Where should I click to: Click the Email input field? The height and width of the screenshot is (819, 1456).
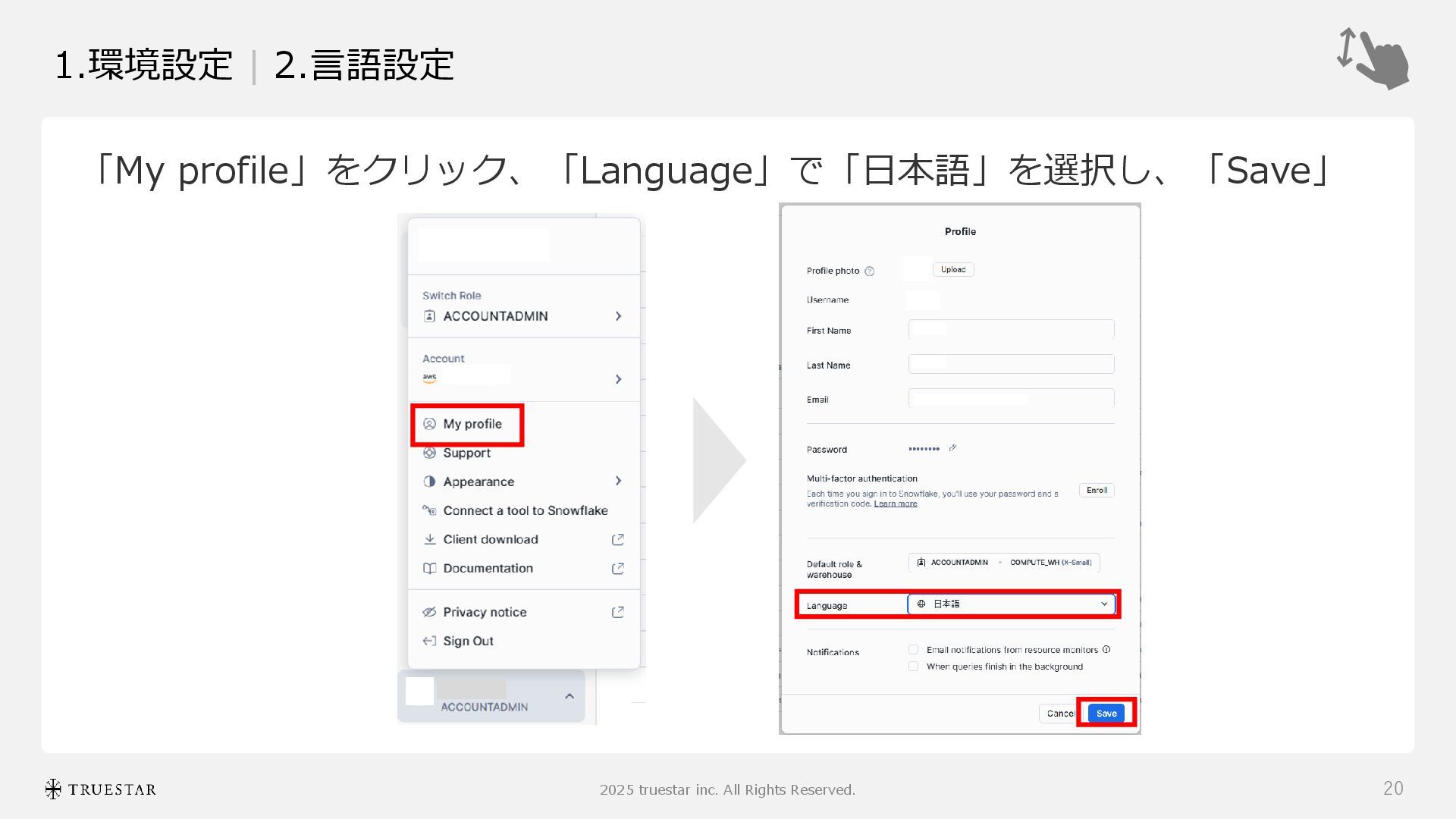[1012, 398]
